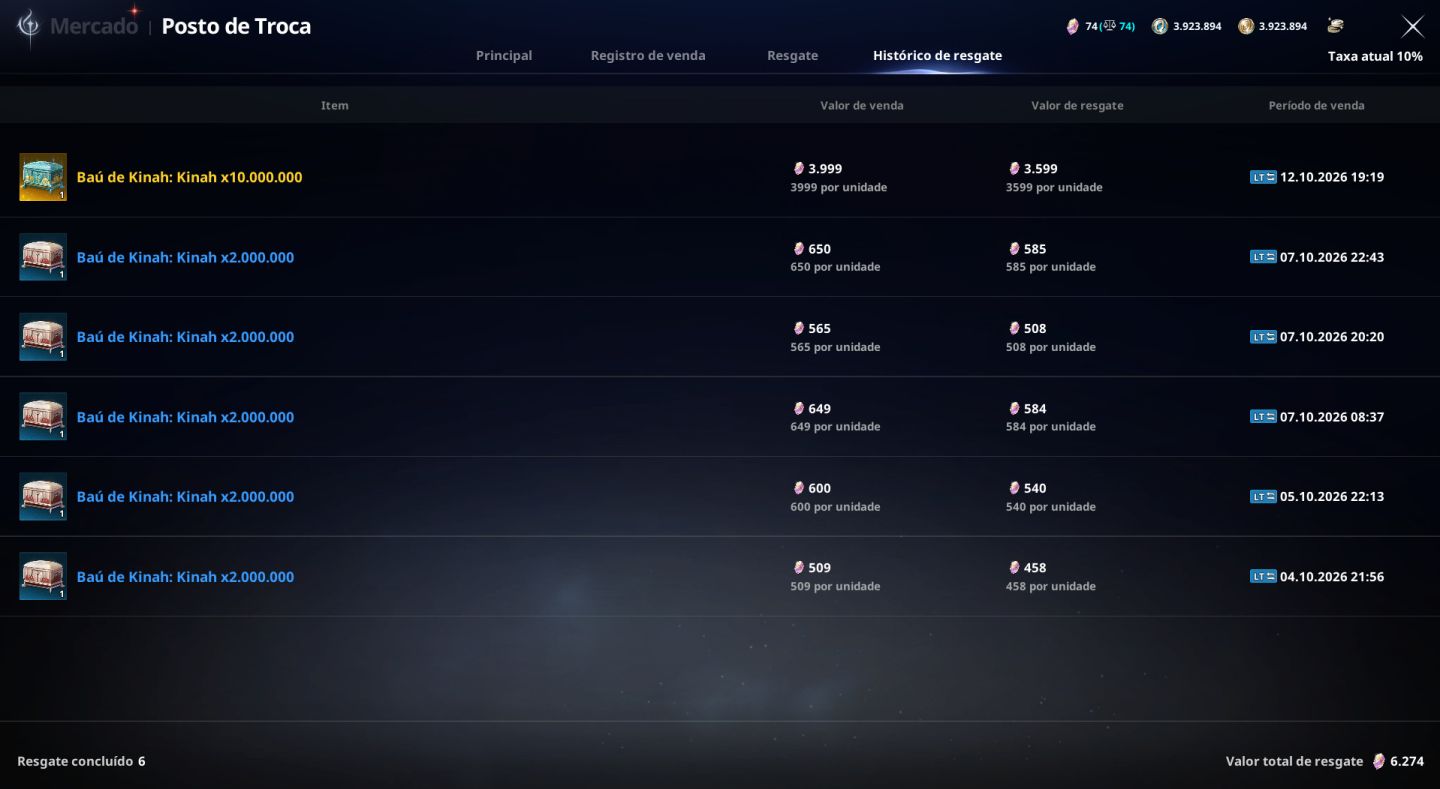The width and height of the screenshot is (1440, 789).
Task: Click the Período de venda column header
Action: (1316, 105)
